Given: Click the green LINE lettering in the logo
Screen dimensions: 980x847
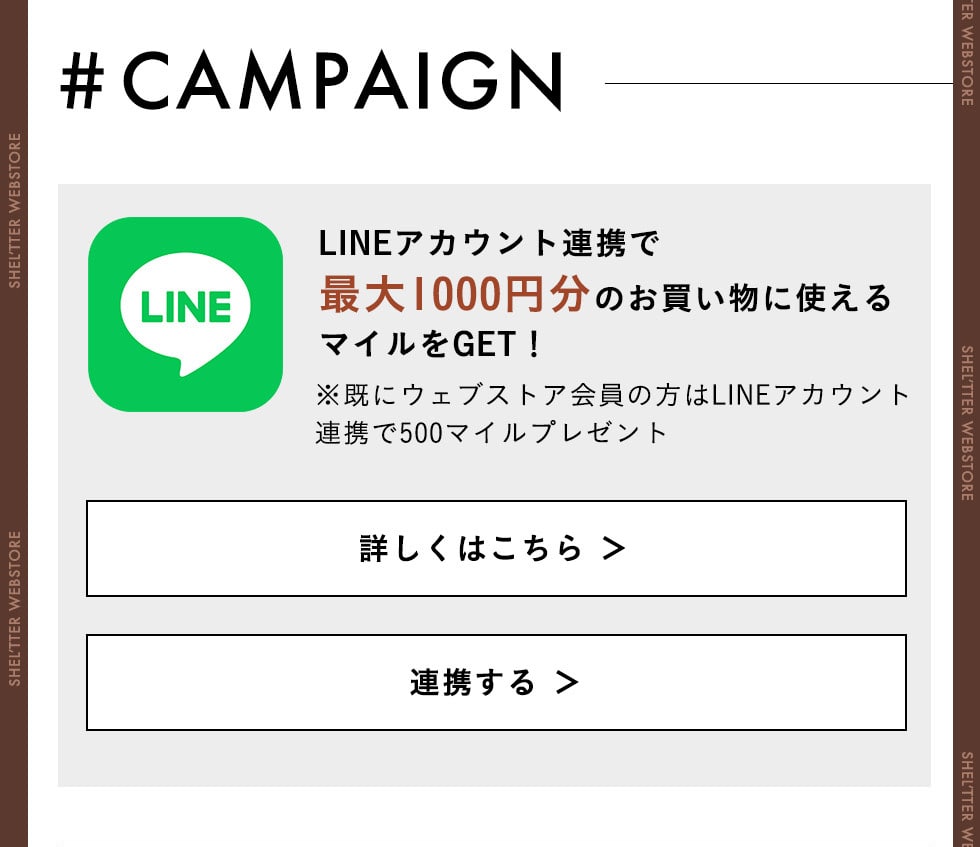Looking at the screenshot, I should point(186,307).
